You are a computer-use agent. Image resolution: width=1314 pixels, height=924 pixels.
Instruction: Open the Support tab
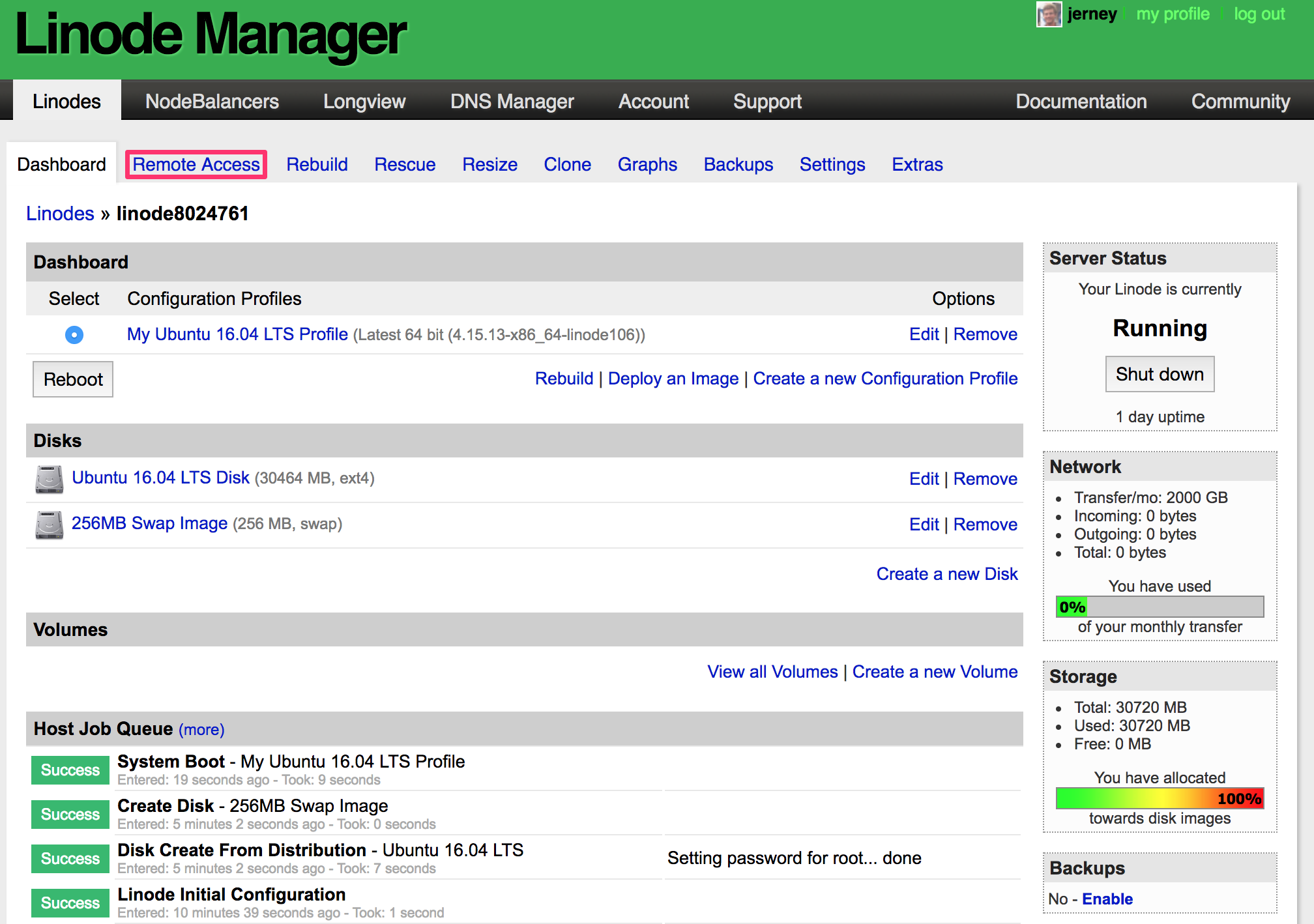coord(767,101)
